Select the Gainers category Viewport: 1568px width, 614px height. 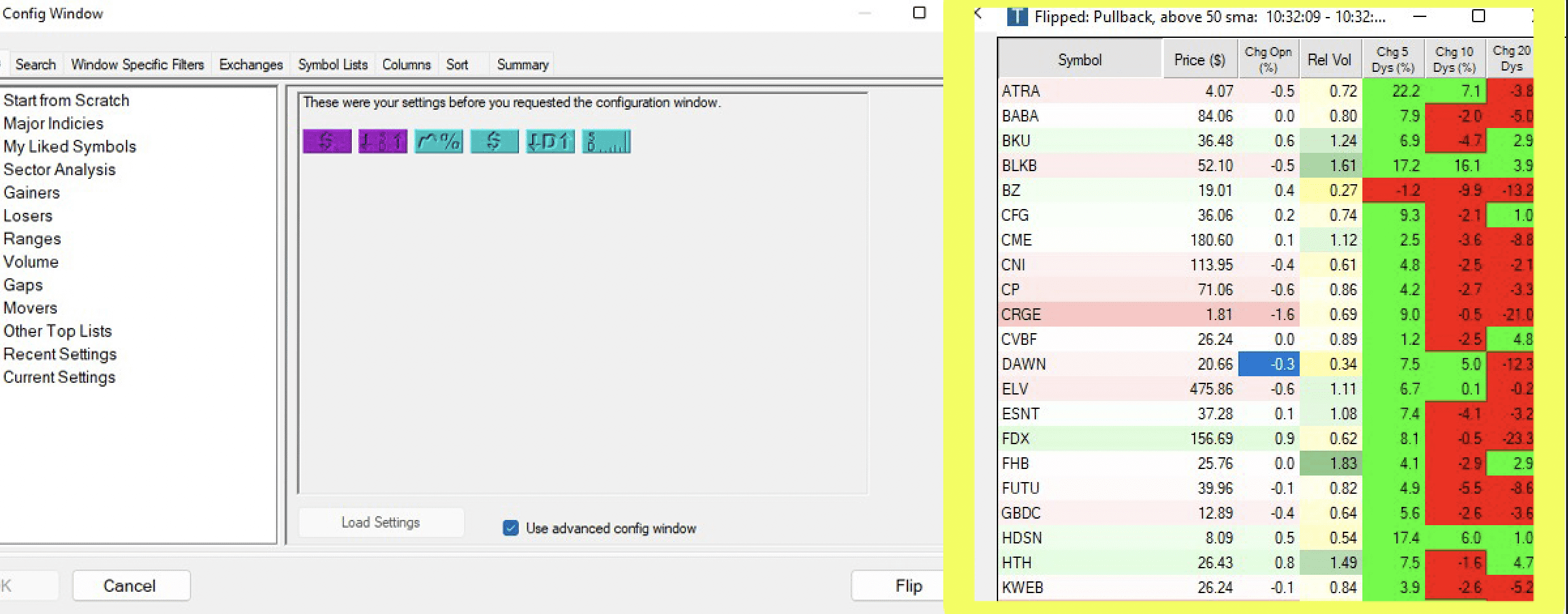31,193
